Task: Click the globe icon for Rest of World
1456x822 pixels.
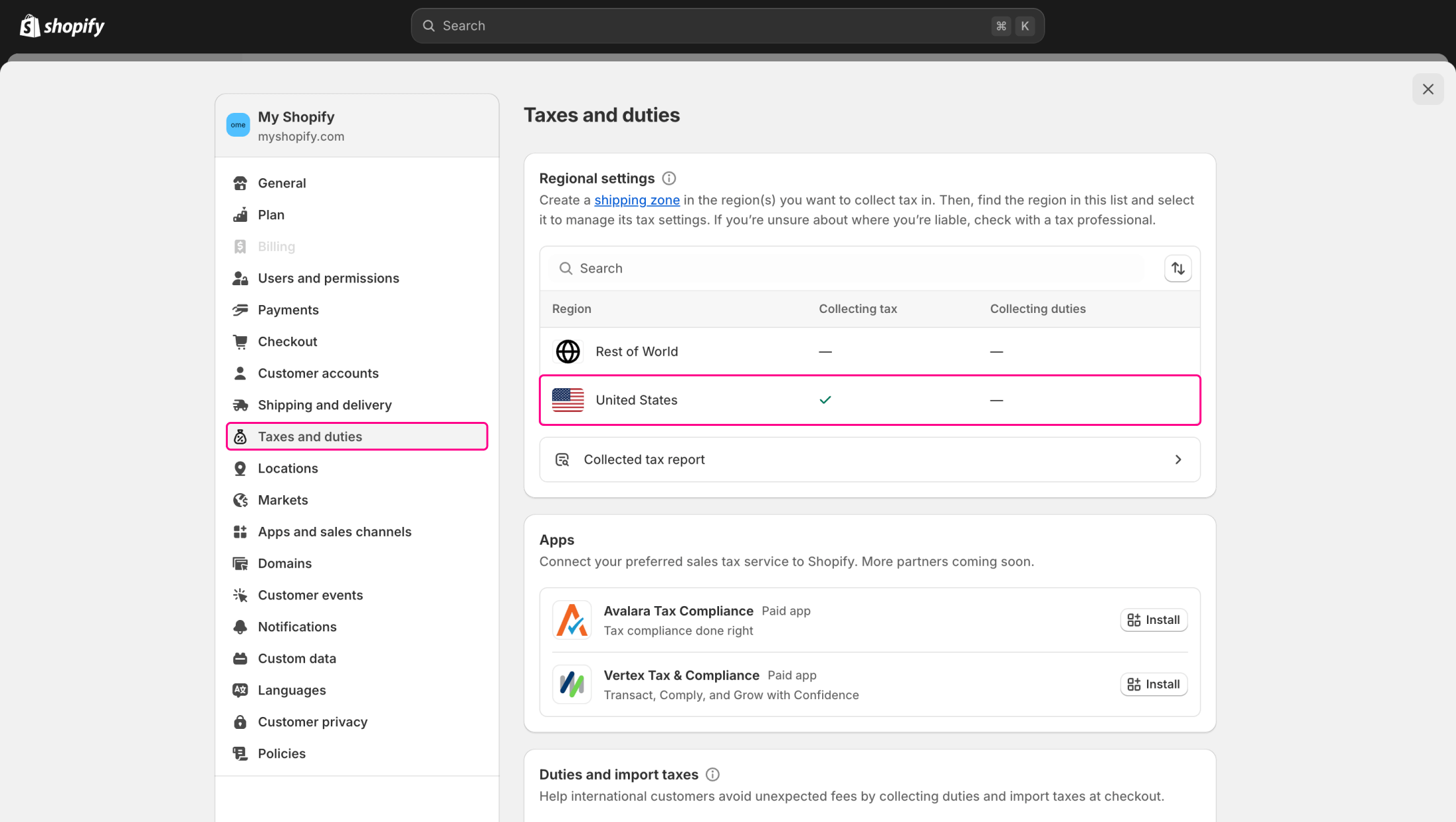Action: click(568, 351)
